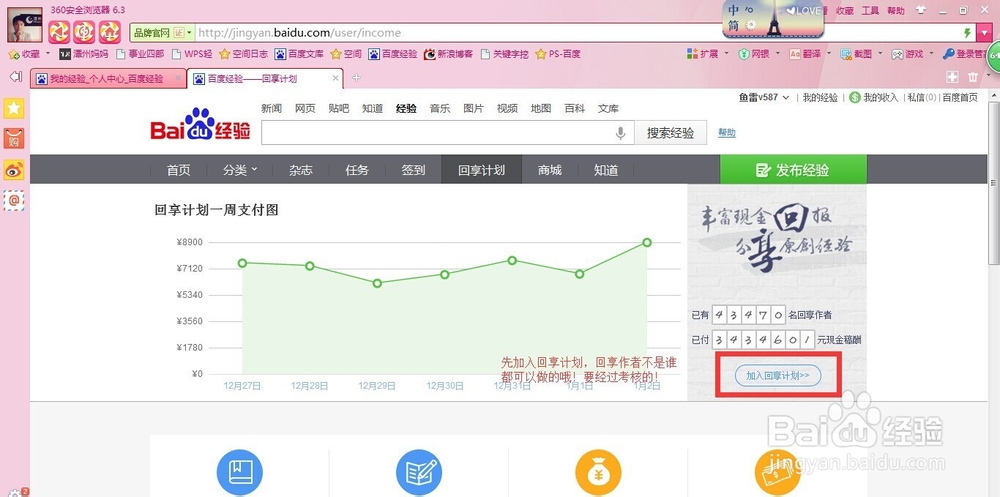This screenshot has width=1000, height=497.
Task: Expand the 网银 dropdown arrow
Action: pos(777,54)
